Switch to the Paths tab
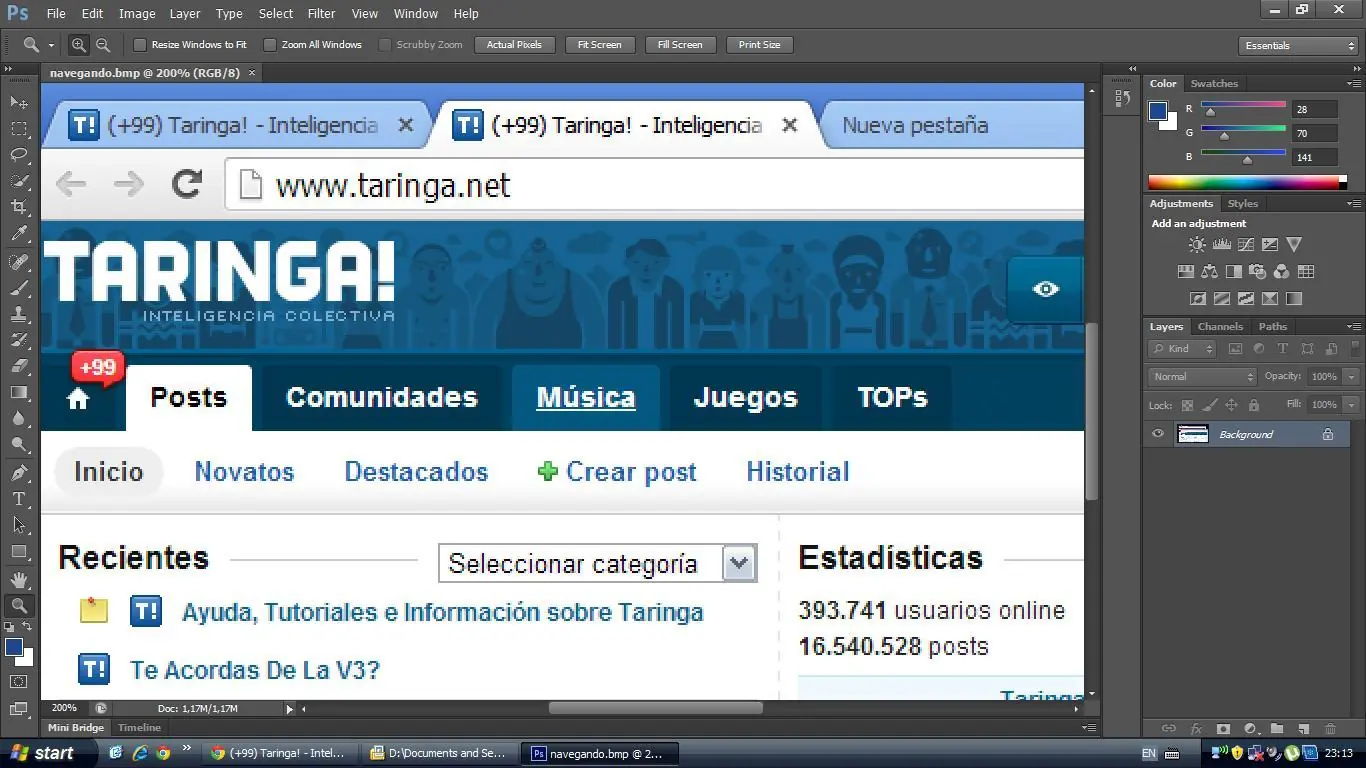 pyautogui.click(x=1273, y=327)
